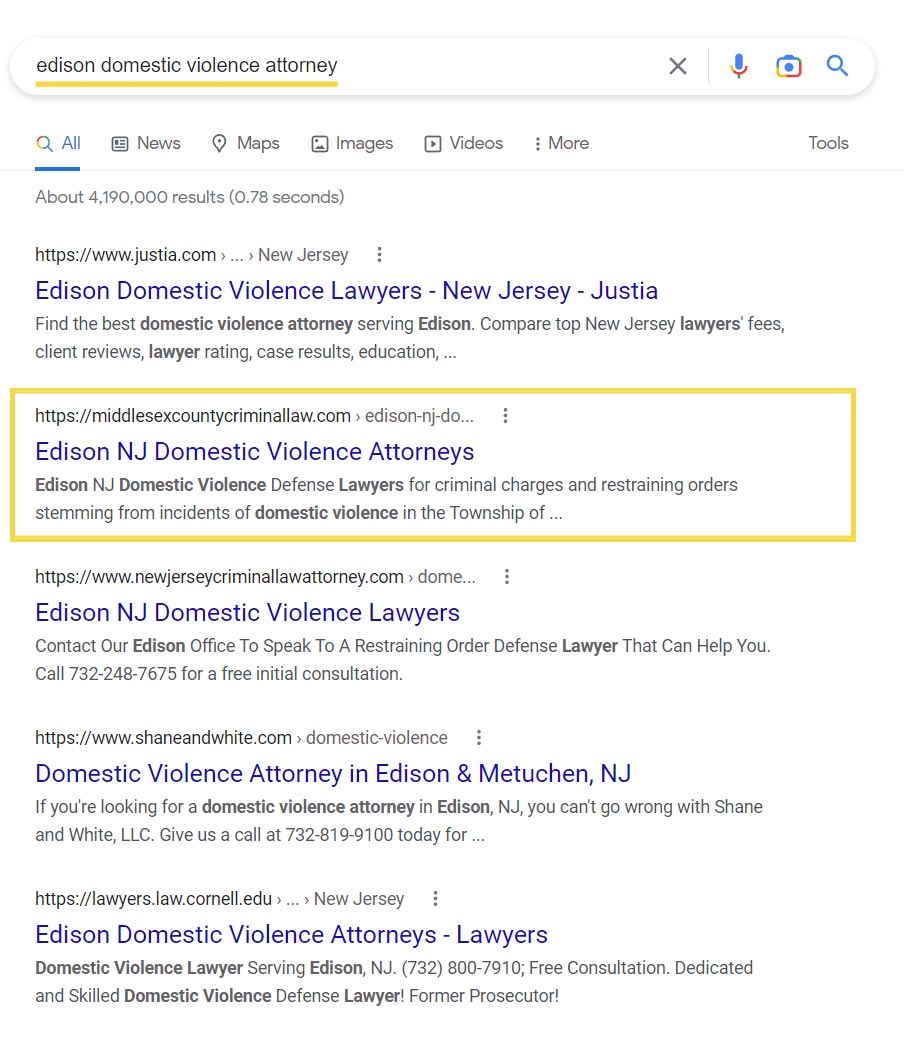The height and width of the screenshot is (1043, 904).
Task: Clear the search box with the X icon
Action: (x=677, y=66)
